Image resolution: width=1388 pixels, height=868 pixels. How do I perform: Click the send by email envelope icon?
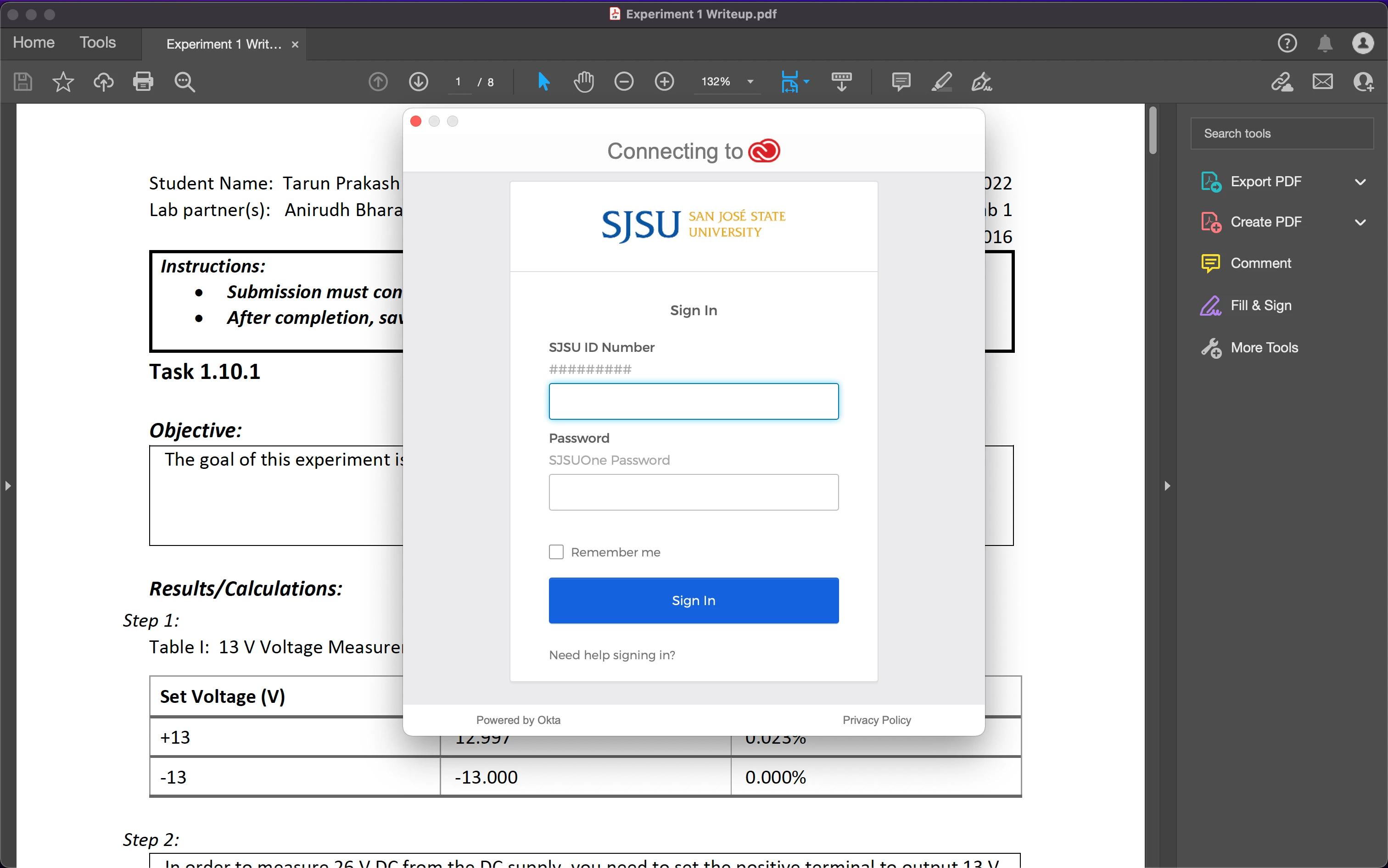pyautogui.click(x=1322, y=82)
